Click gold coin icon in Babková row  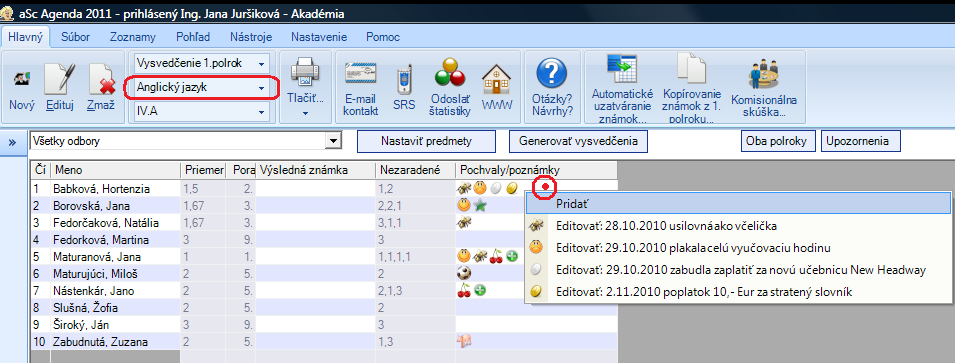click(512, 189)
